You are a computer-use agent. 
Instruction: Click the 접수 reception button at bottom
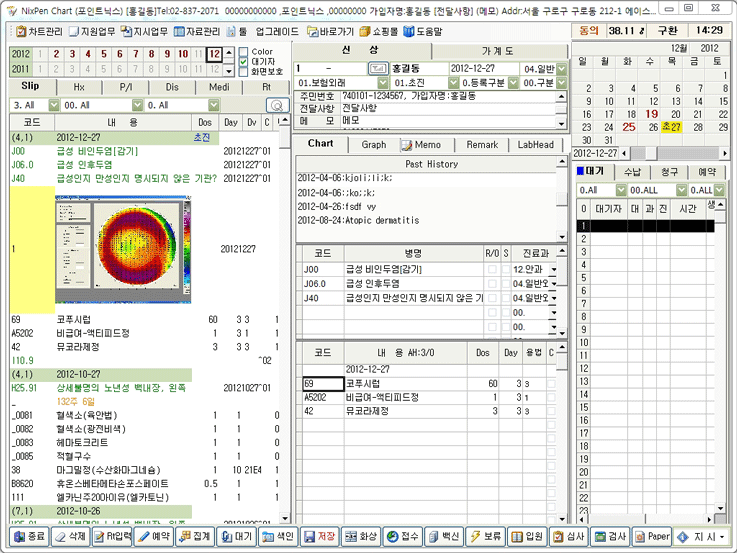(x=405, y=537)
